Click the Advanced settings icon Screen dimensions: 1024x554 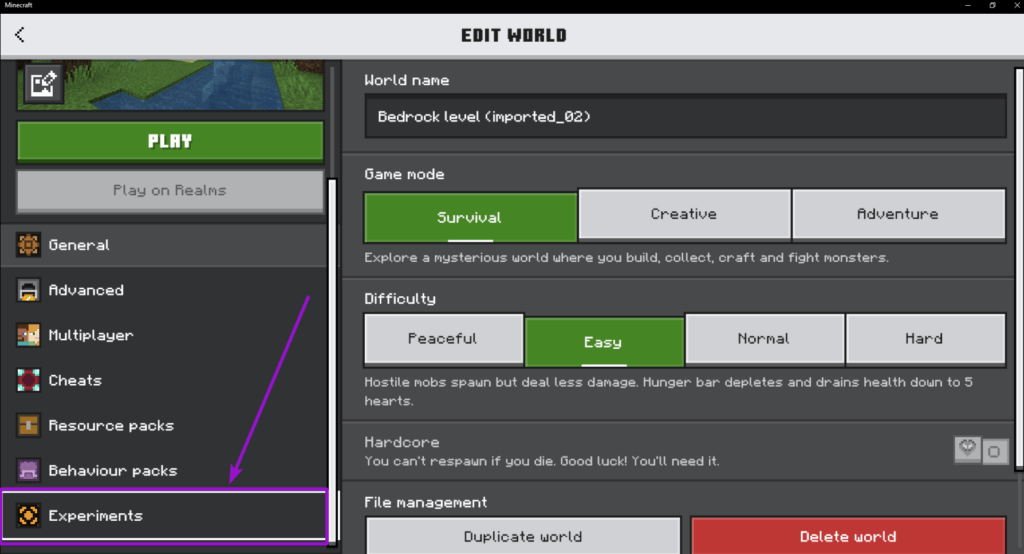[x=28, y=290]
